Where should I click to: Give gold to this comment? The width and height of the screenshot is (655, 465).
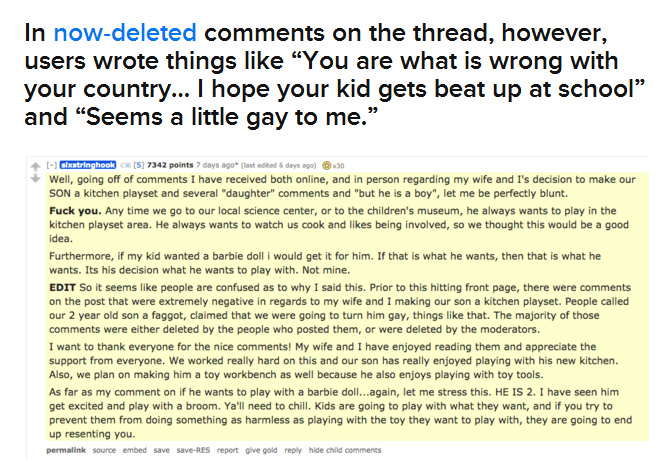tap(260, 451)
